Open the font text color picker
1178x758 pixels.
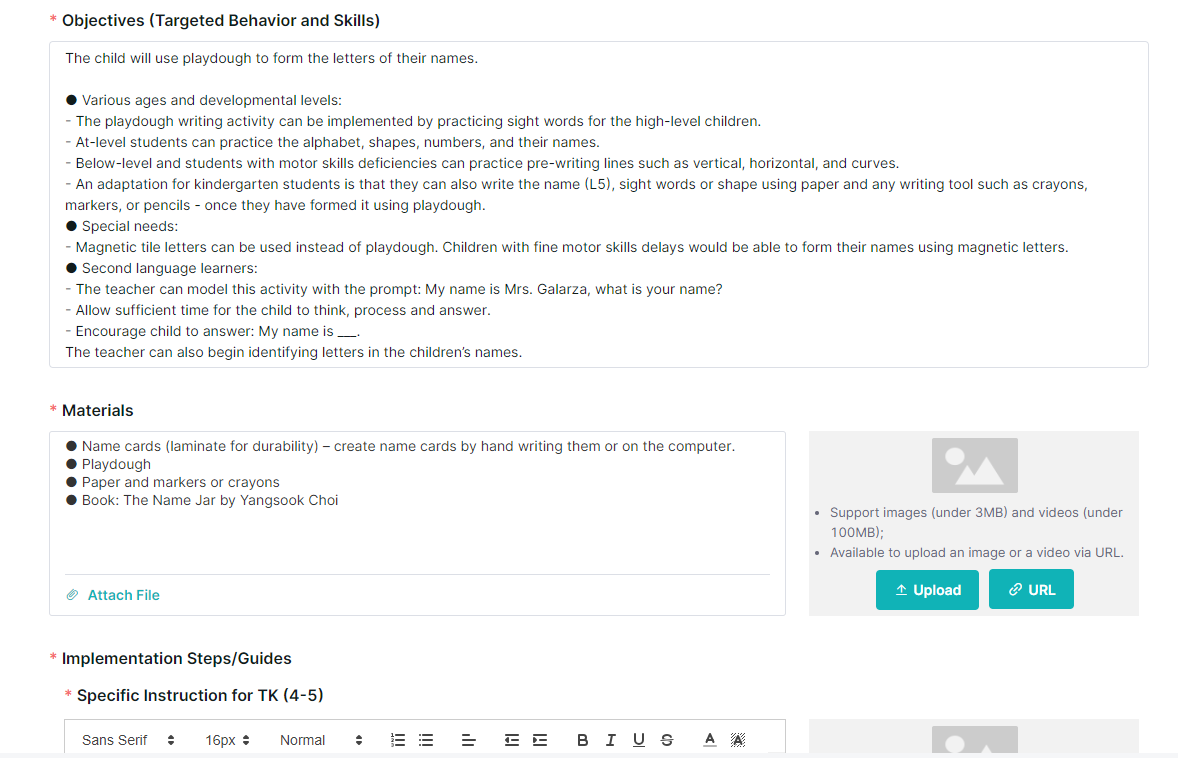coord(710,740)
